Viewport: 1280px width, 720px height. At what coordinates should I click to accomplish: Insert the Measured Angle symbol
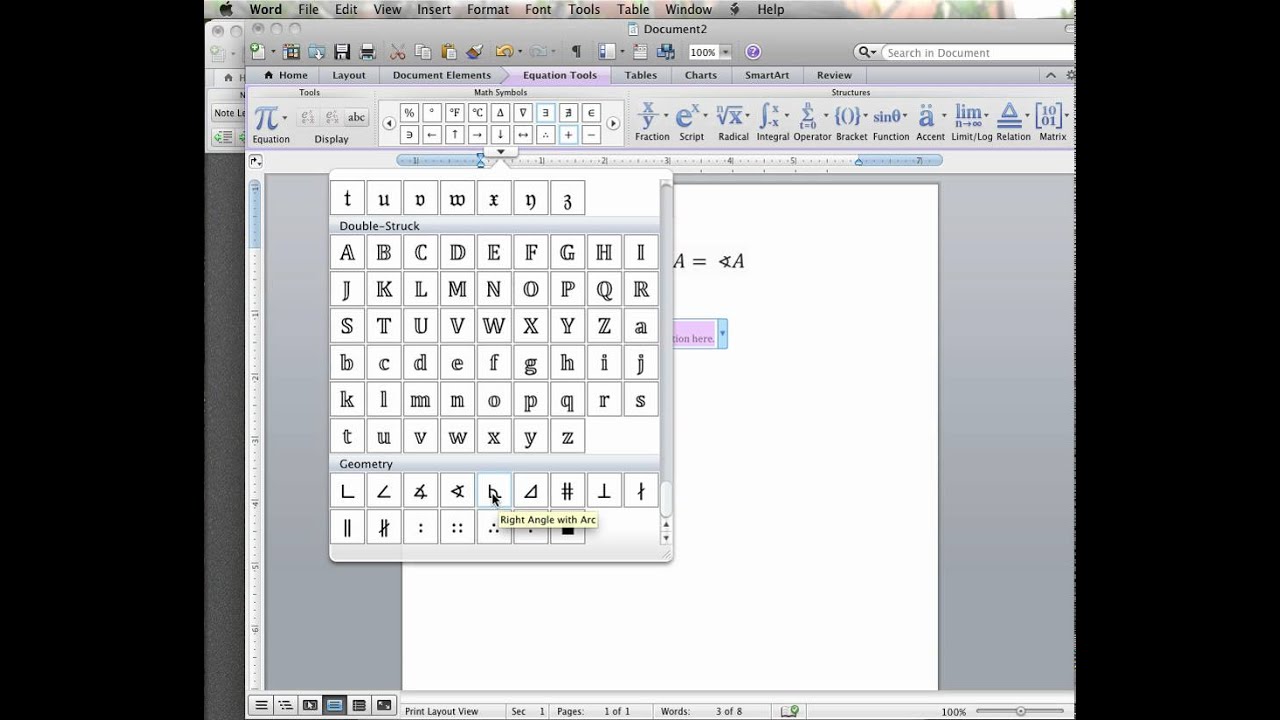(x=421, y=491)
